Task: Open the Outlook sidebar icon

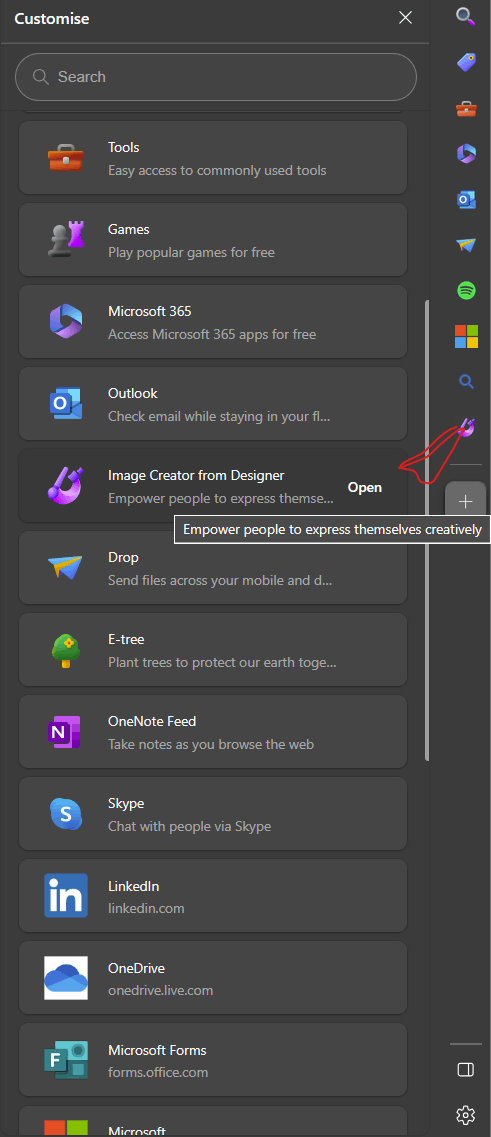Action: pos(466,199)
